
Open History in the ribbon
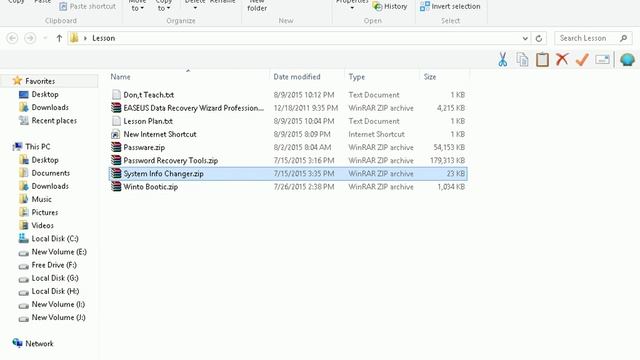(x=390, y=6)
